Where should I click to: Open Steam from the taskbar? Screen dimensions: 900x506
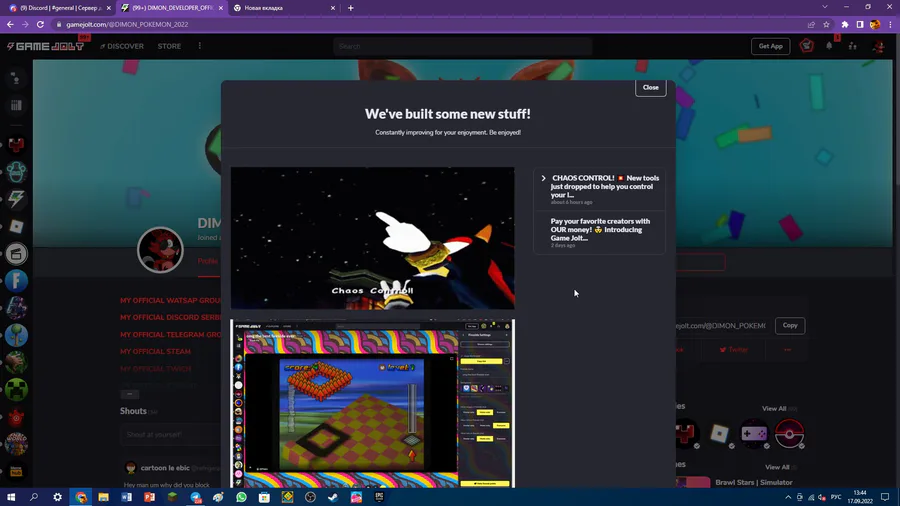333,497
